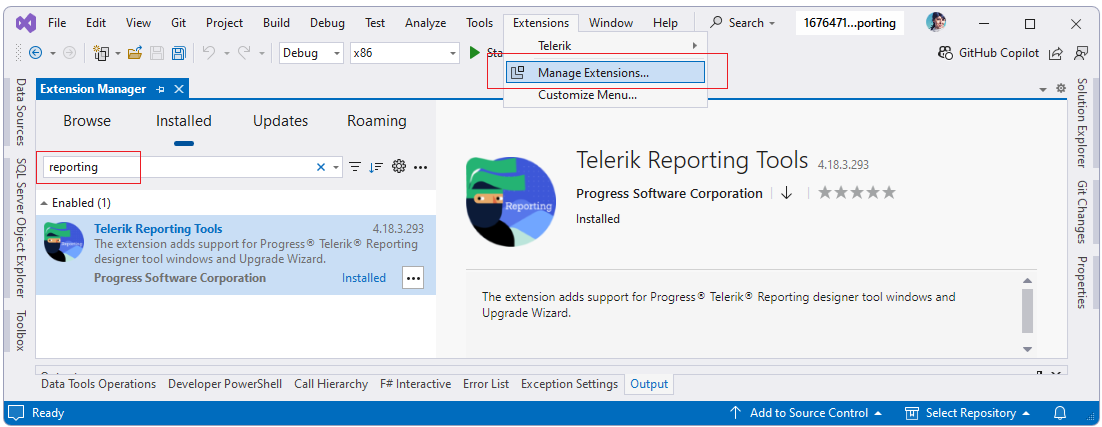Click the GitHub Copilot icon
Viewport: 1102px width, 427px height.
[x=945, y=53]
